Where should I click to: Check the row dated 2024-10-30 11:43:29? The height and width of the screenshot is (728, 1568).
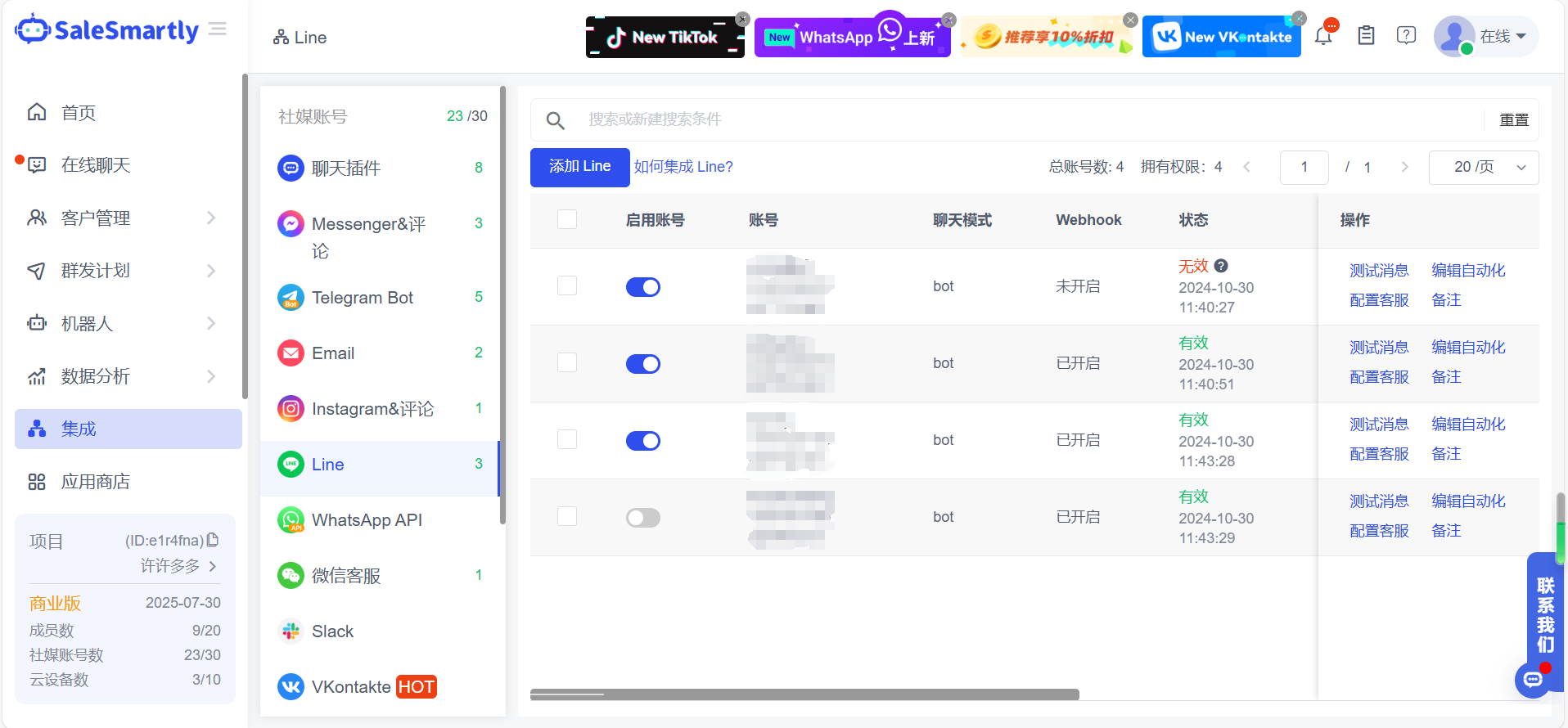(567, 516)
